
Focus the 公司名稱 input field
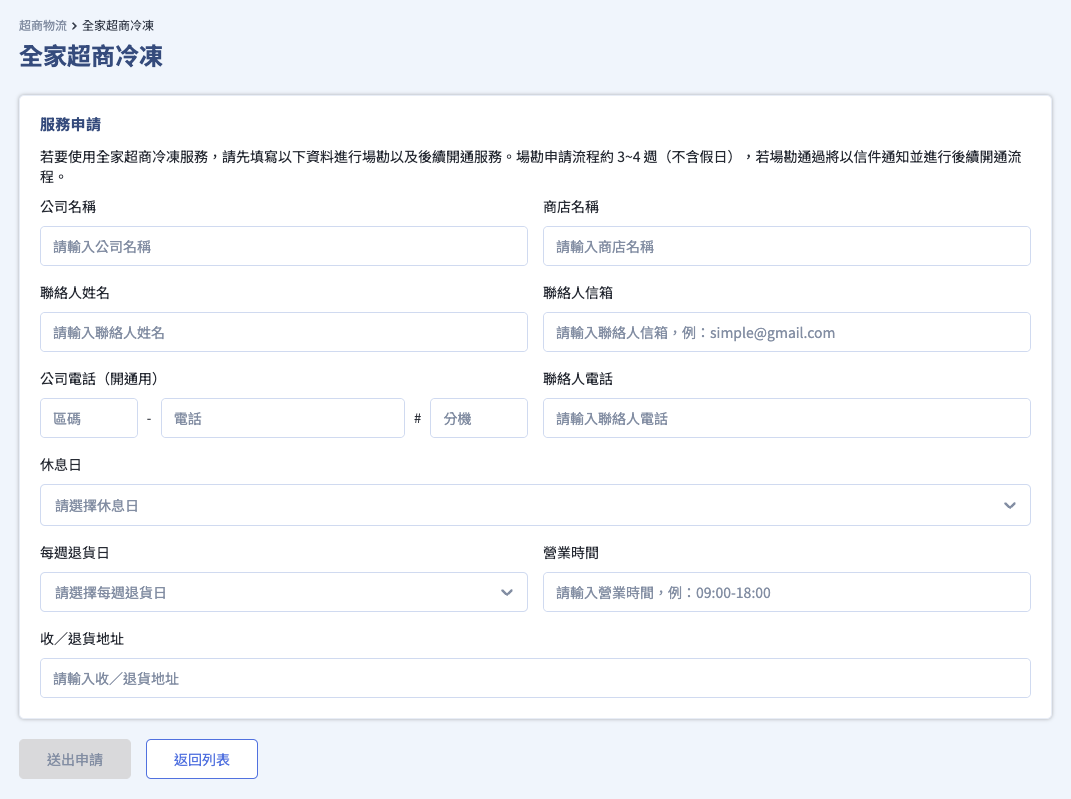(283, 246)
